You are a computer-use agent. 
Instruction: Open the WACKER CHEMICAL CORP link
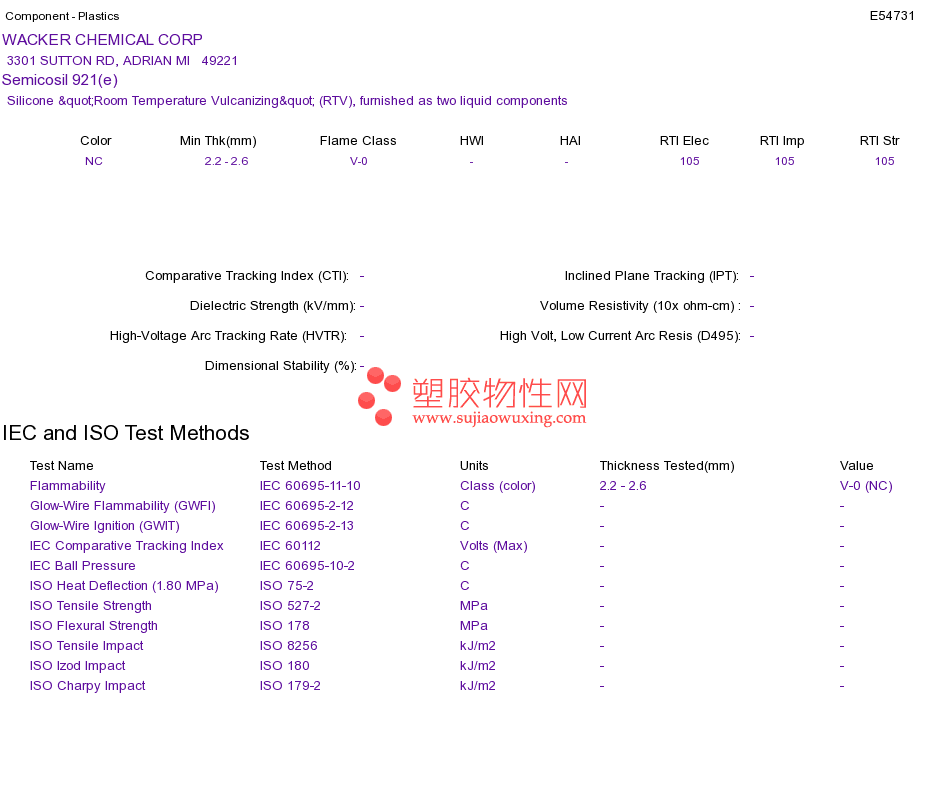point(102,40)
